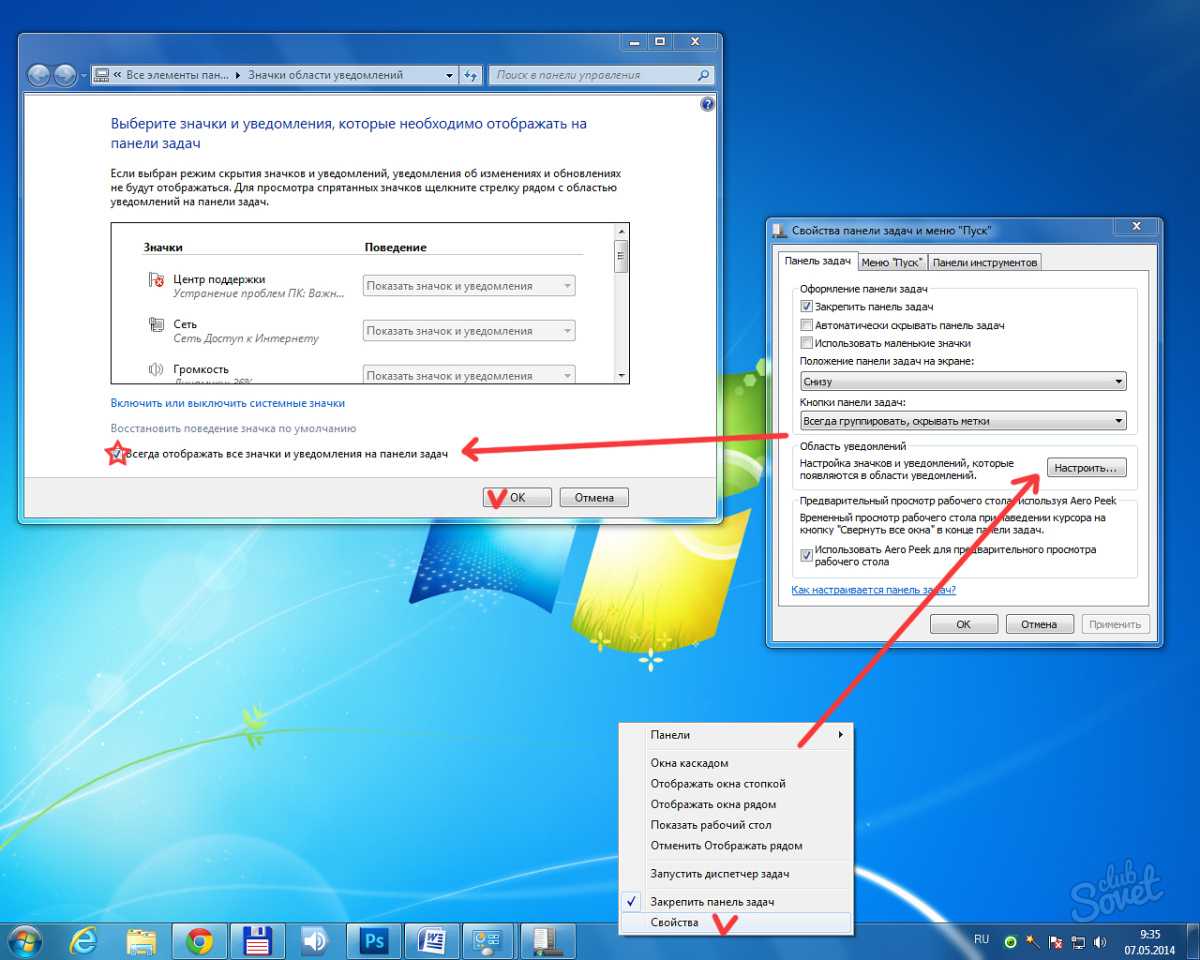Expand the 'Панели' submenu in context menu

coord(735,735)
